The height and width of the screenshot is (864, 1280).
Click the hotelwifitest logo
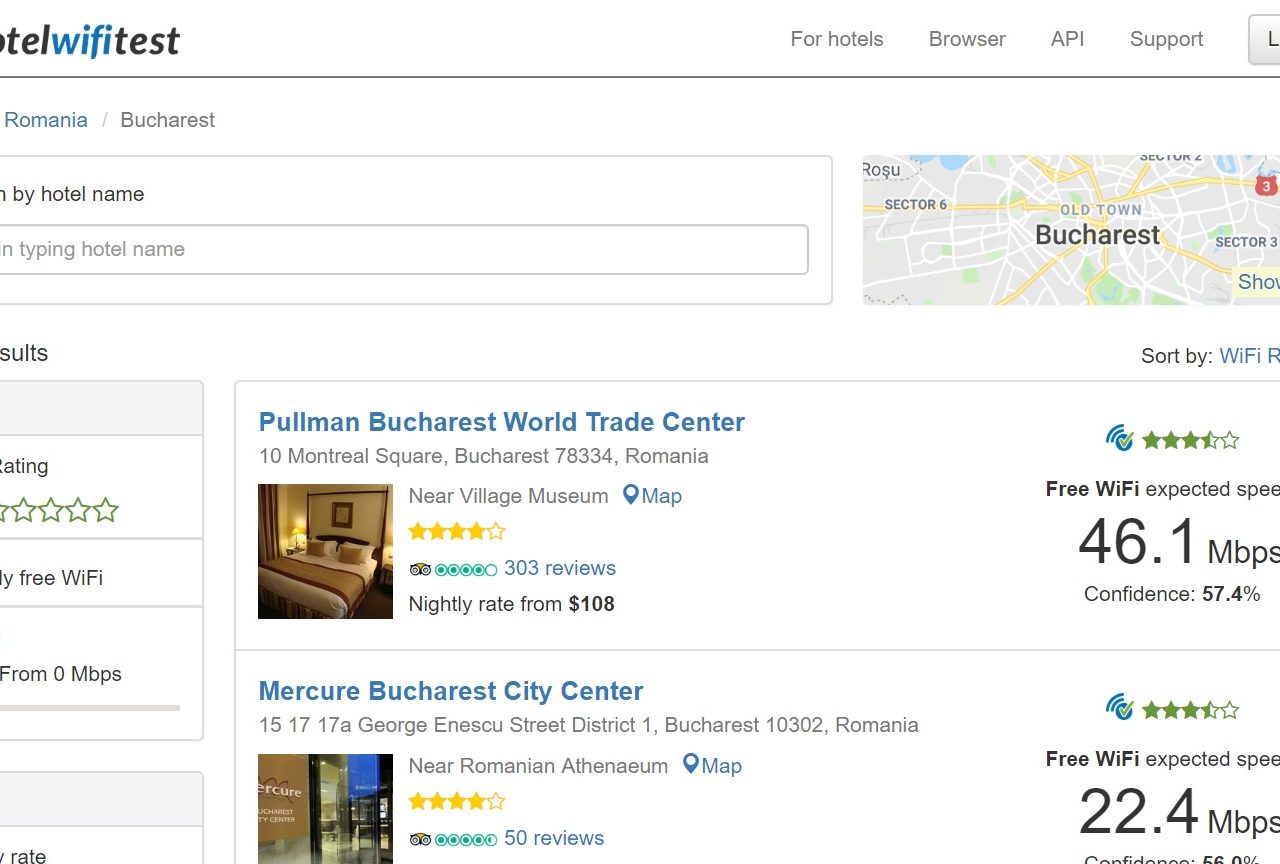tap(90, 40)
